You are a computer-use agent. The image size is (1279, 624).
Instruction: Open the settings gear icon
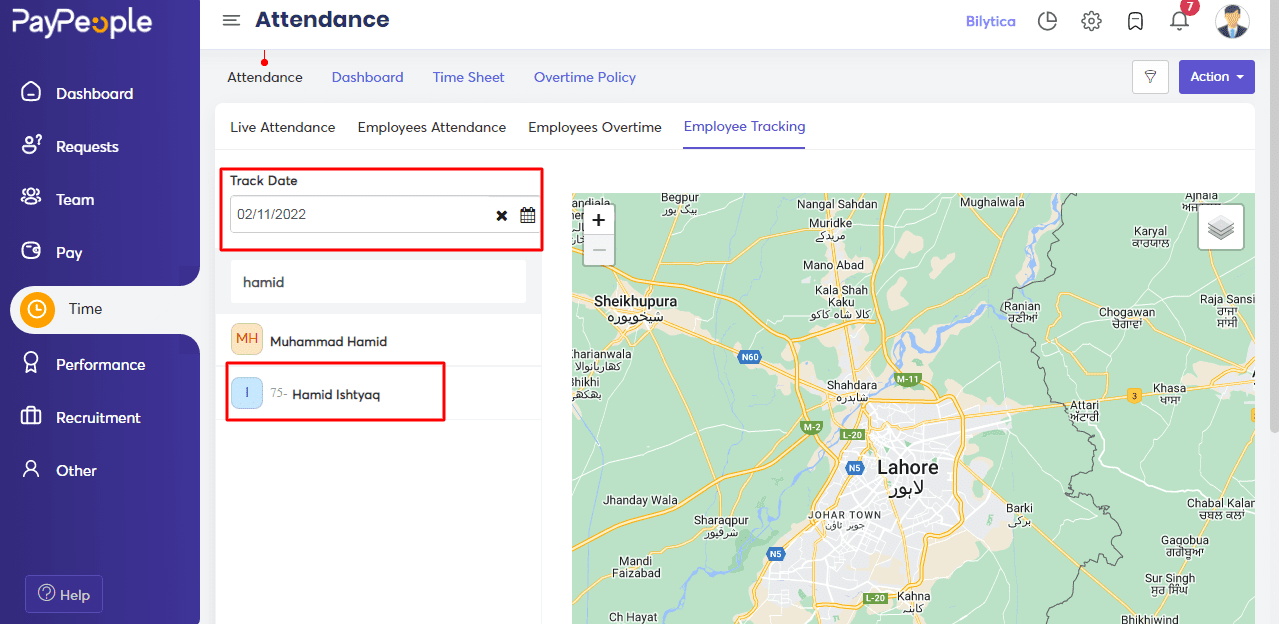(1091, 21)
